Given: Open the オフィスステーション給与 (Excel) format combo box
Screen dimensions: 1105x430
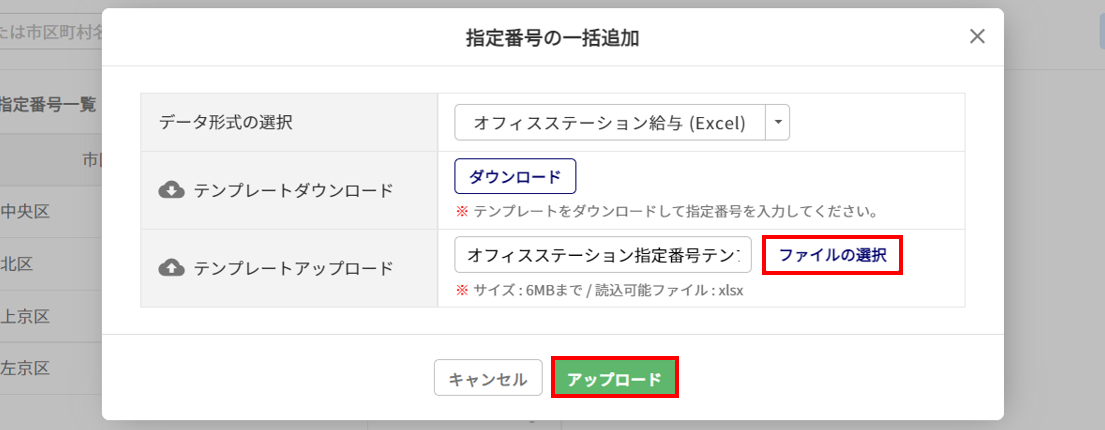Looking at the screenshot, I should point(610,123).
